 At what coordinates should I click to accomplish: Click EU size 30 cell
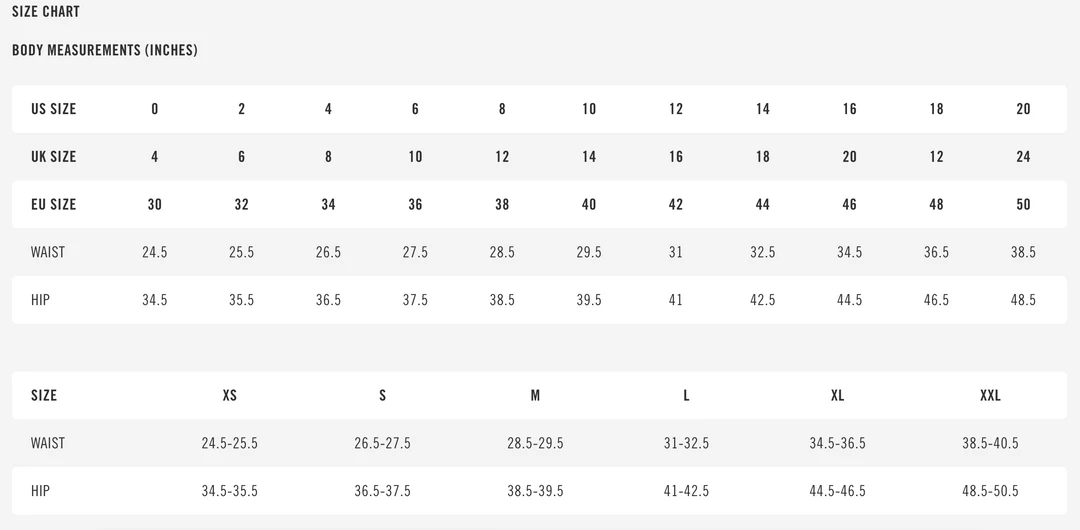pyautogui.click(x=155, y=205)
